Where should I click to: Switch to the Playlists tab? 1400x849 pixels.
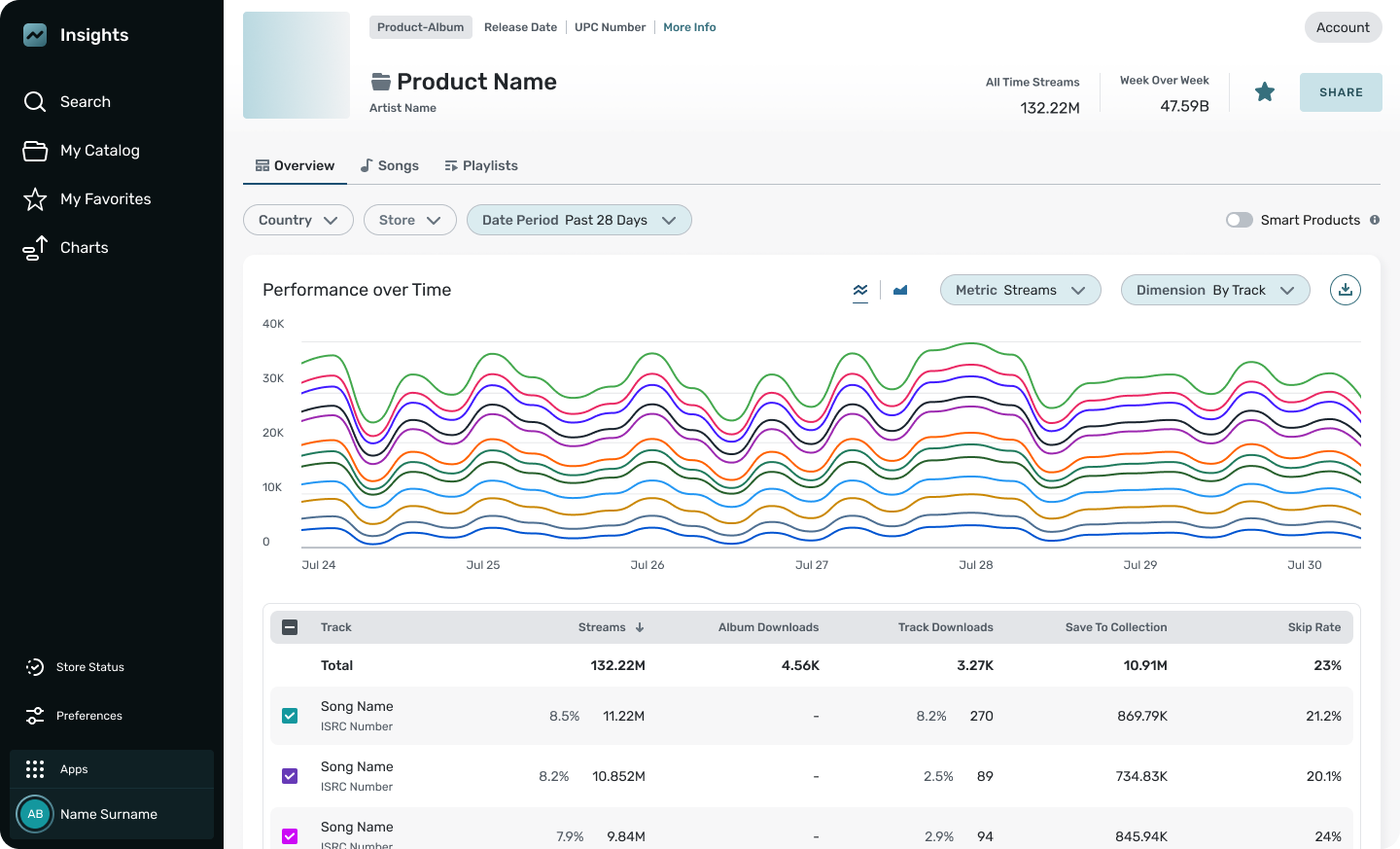pos(481,165)
